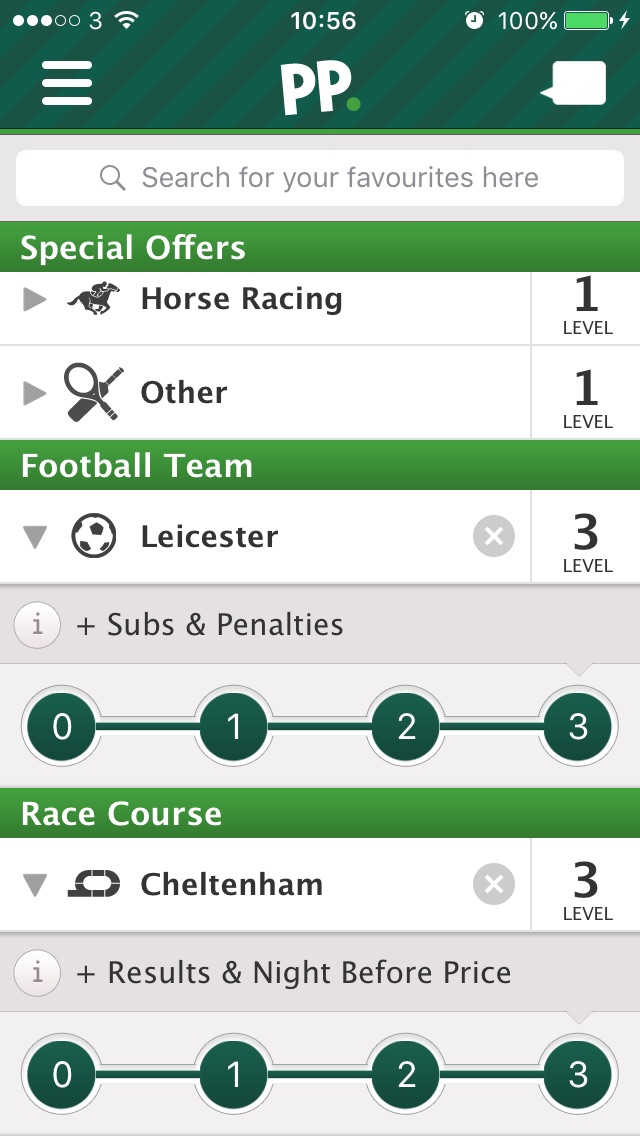Collapse the Cheltenham race course row
Image resolution: width=640 pixels, height=1136 pixels.
(x=35, y=886)
